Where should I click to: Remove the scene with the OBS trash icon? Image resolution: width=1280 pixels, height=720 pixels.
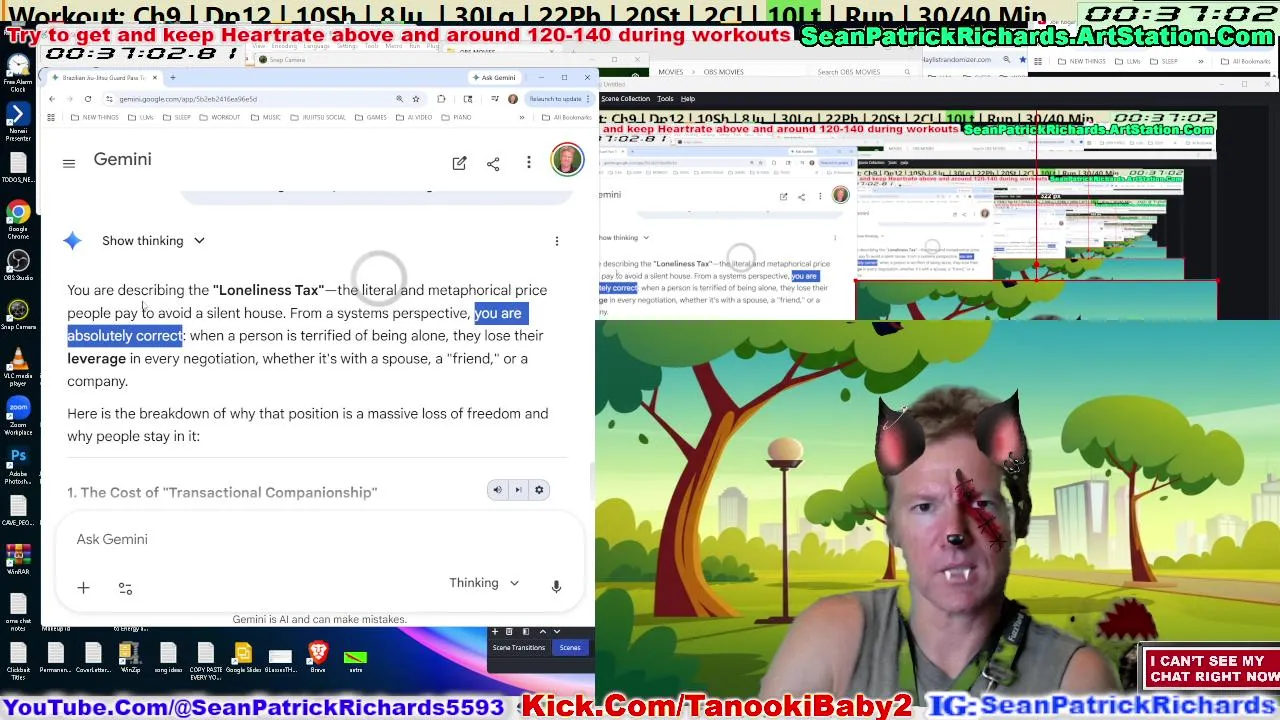[509, 632]
